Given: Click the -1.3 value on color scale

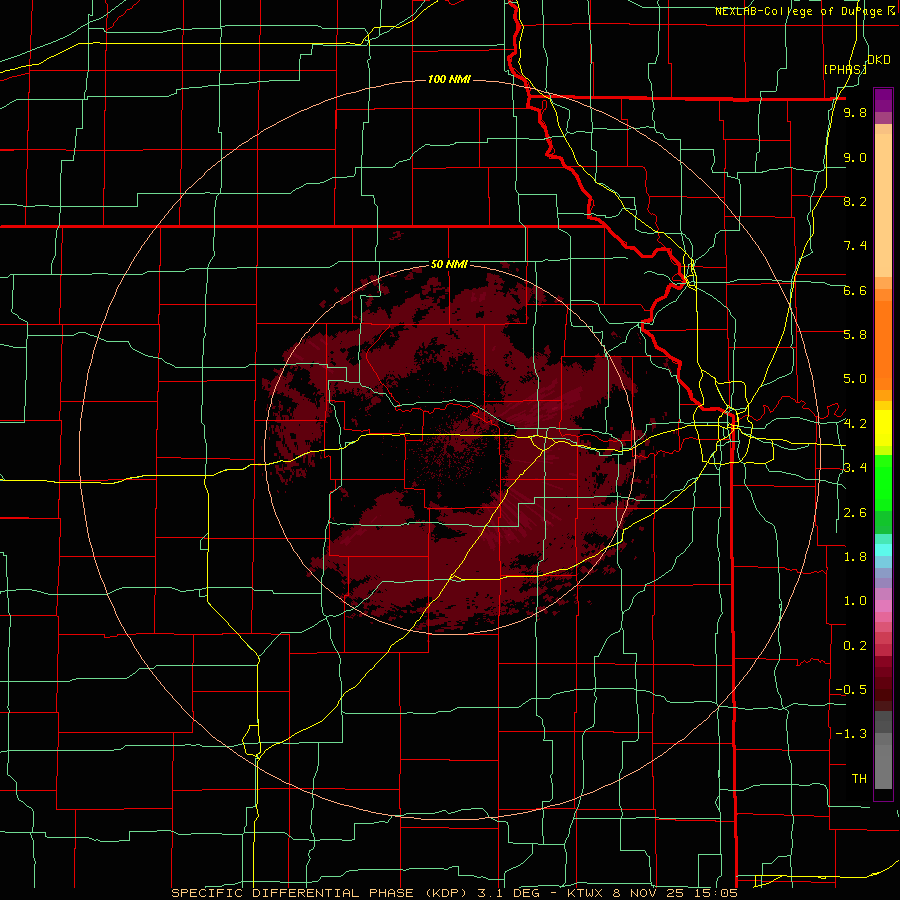Looking at the screenshot, I should tap(851, 734).
